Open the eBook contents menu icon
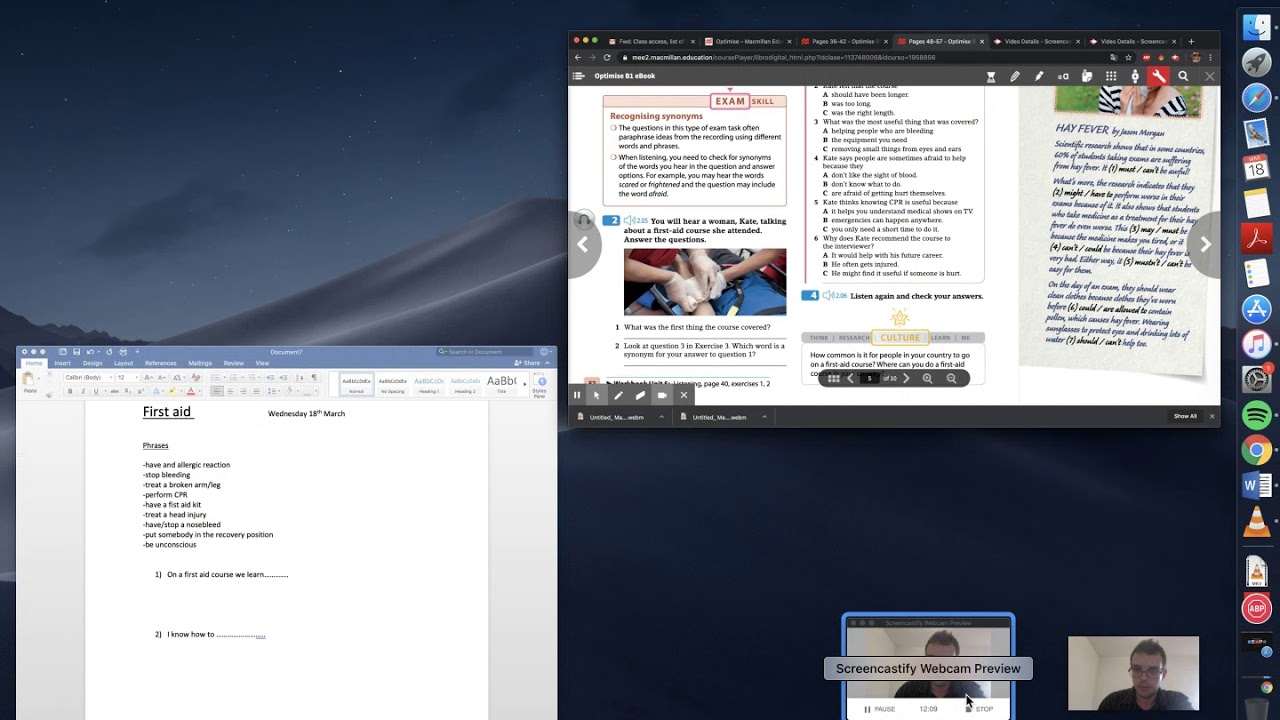1280x720 pixels. click(x=578, y=76)
